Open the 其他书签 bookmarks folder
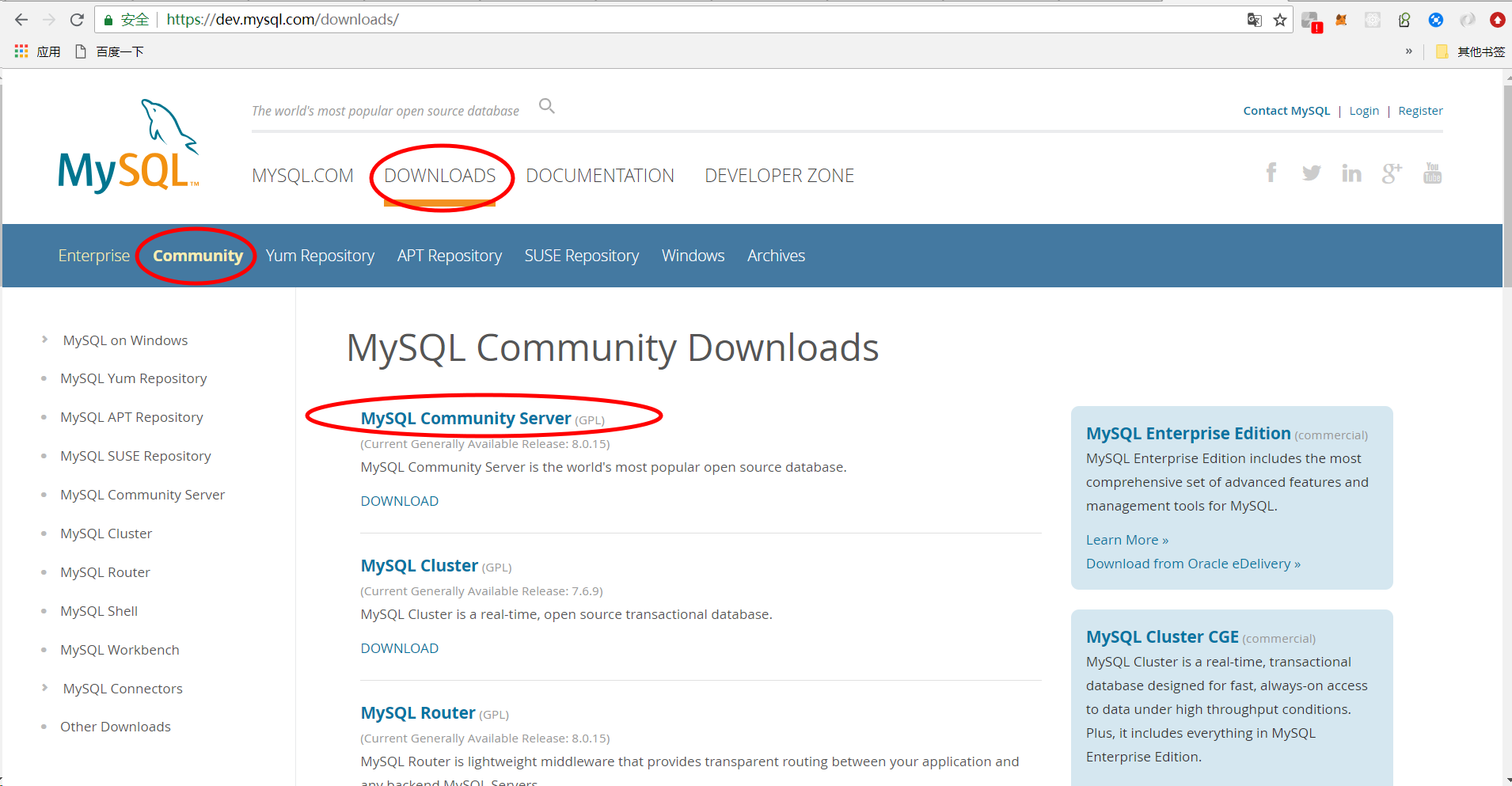The height and width of the screenshot is (786, 1512). tap(1471, 51)
